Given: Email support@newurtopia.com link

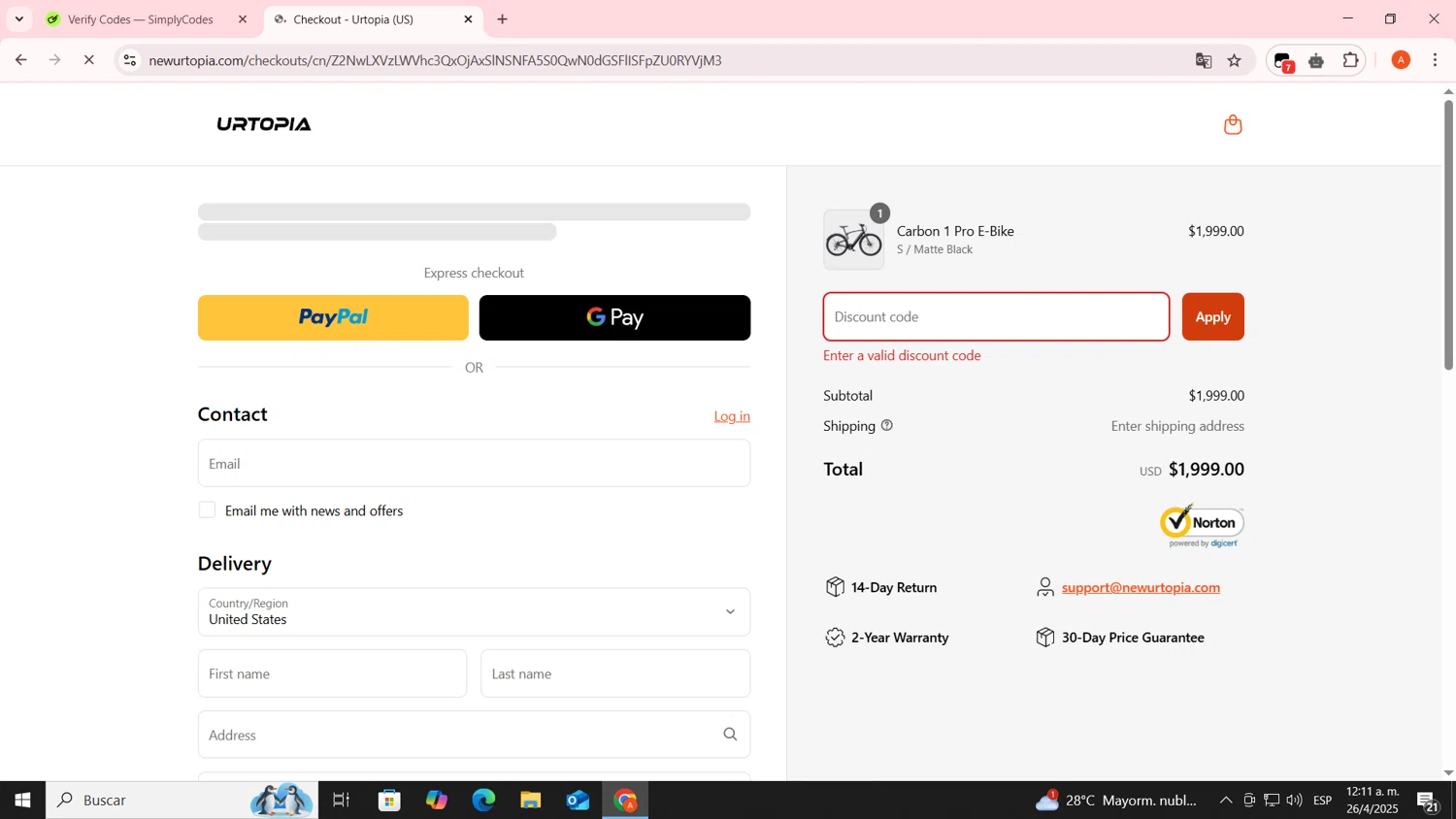Looking at the screenshot, I should [1141, 587].
